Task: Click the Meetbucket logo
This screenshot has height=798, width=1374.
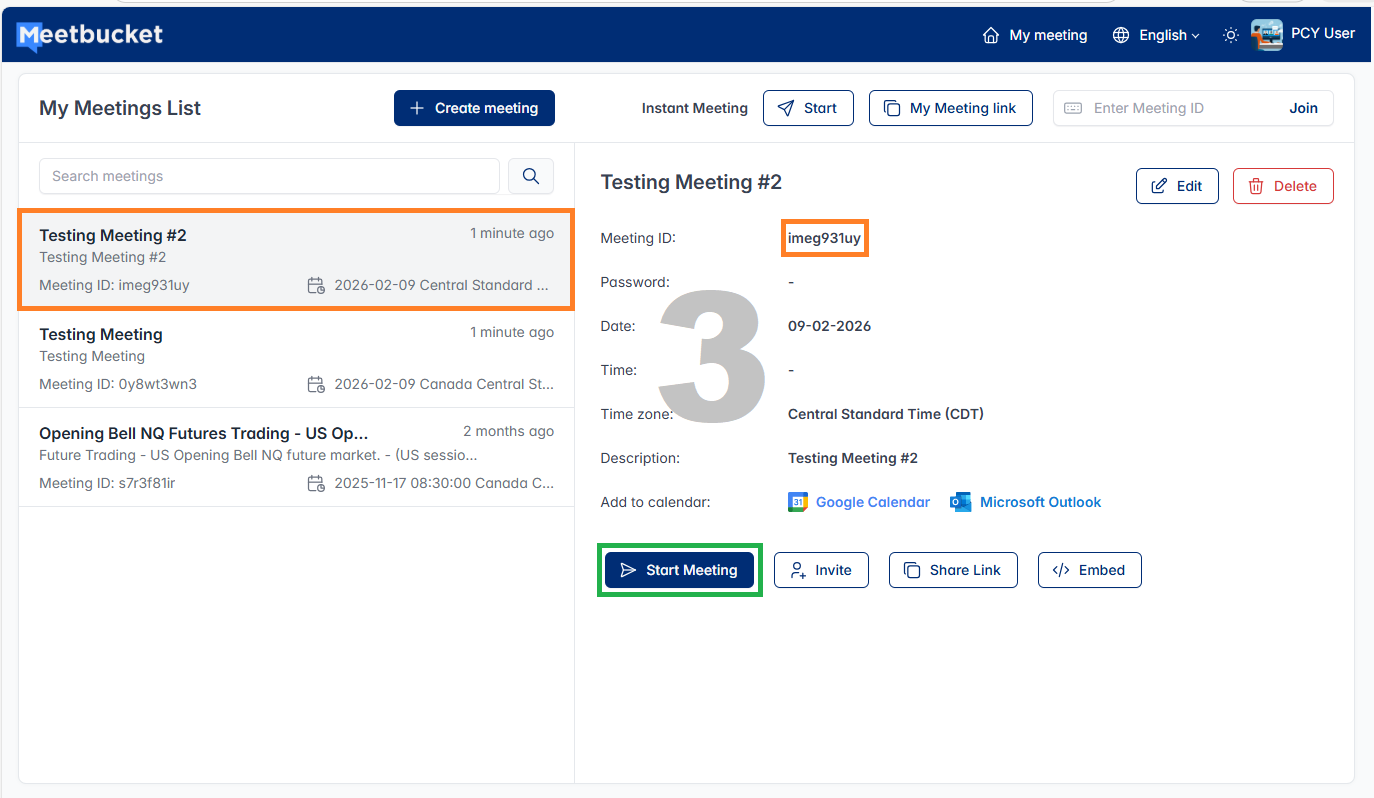Action: [x=90, y=36]
